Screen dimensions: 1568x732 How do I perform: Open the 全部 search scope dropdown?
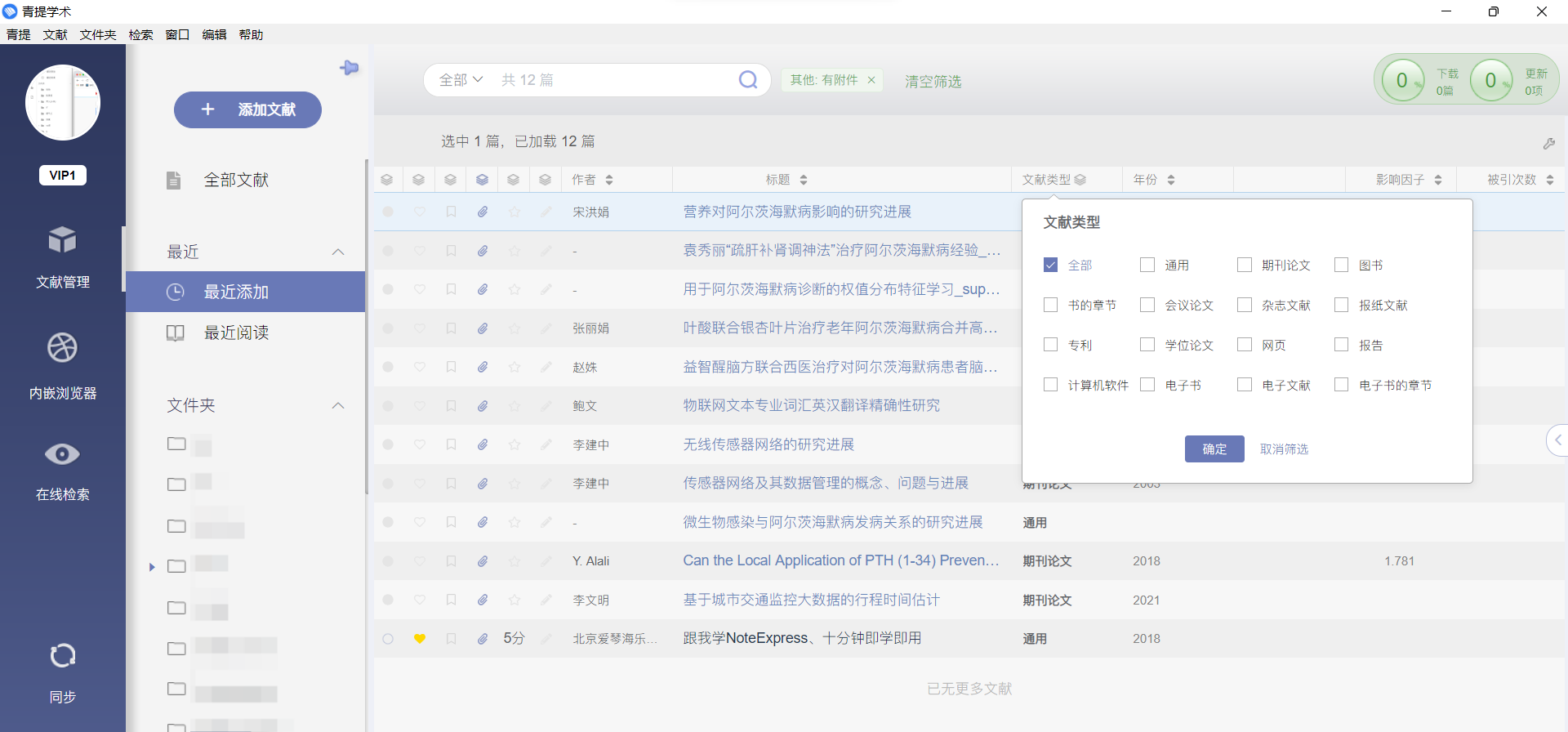[x=461, y=80]
